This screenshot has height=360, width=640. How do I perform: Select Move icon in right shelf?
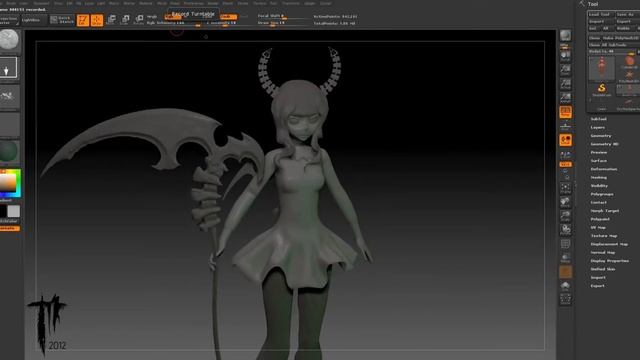pos(565,202)
